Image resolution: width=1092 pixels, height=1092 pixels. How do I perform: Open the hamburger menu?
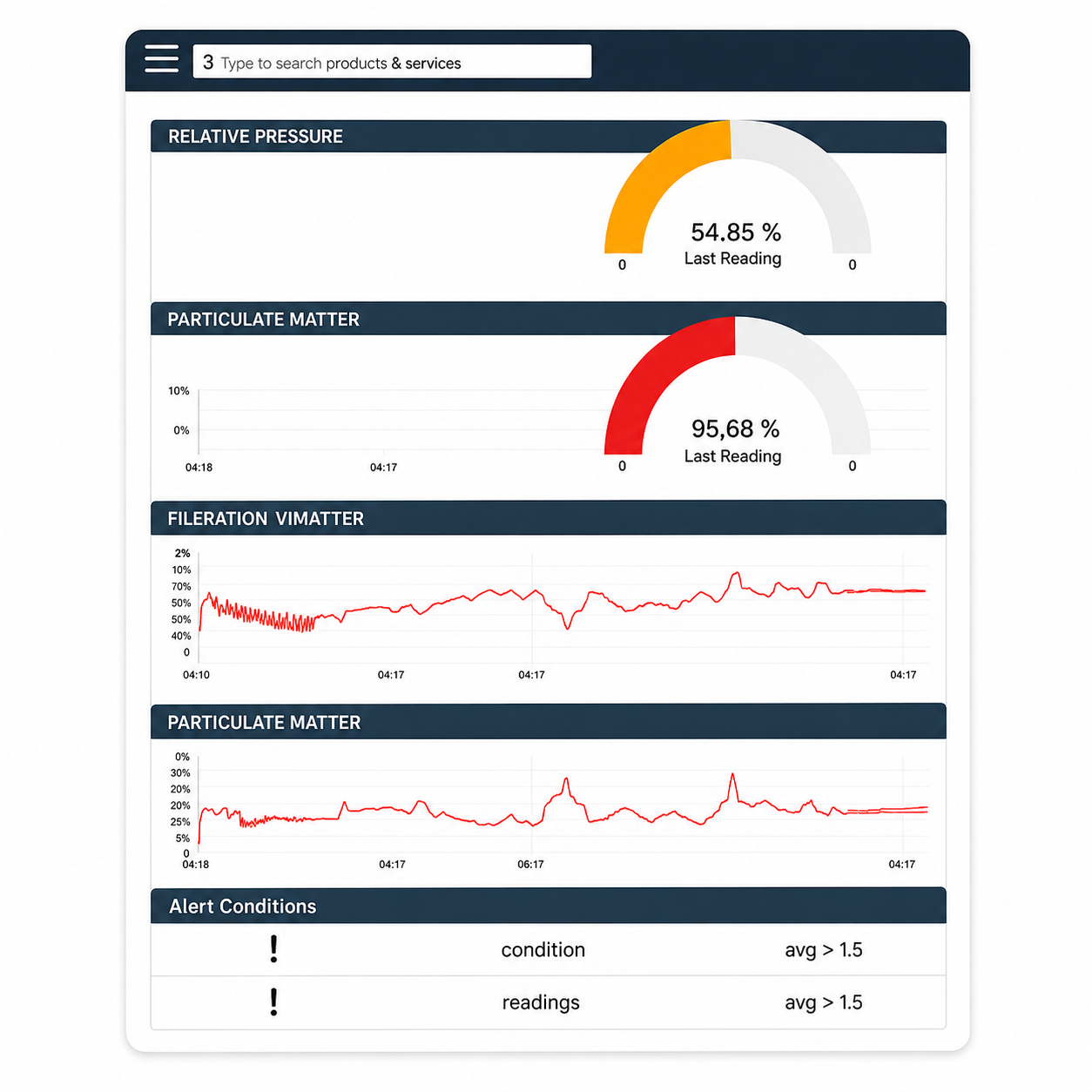point(162,59)
